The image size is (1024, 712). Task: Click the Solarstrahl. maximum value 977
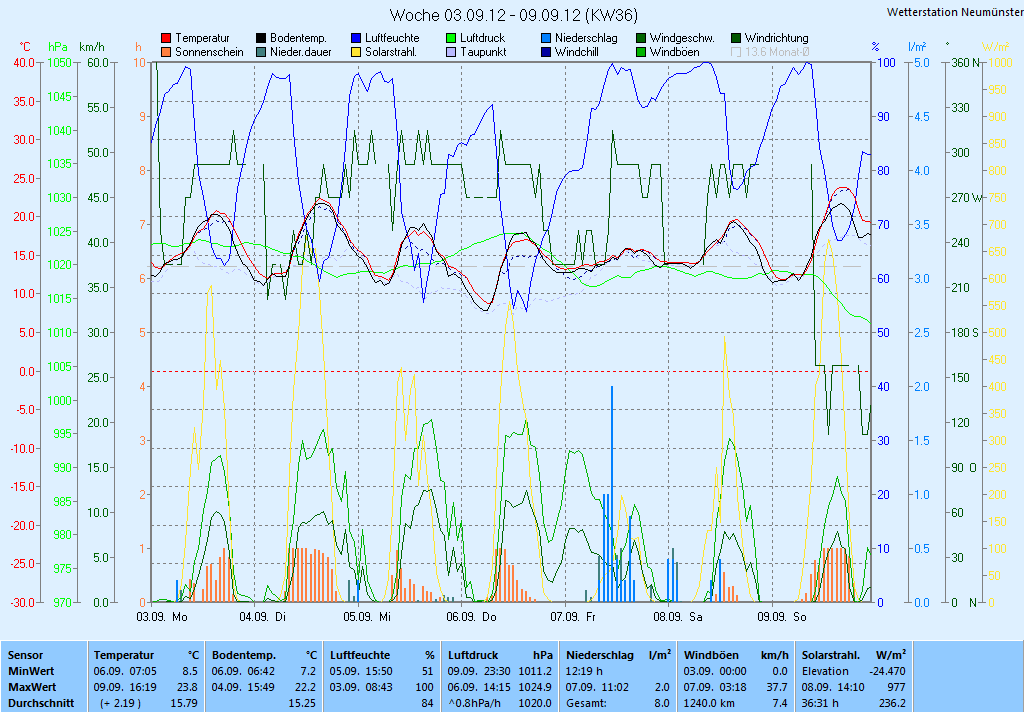897,687
